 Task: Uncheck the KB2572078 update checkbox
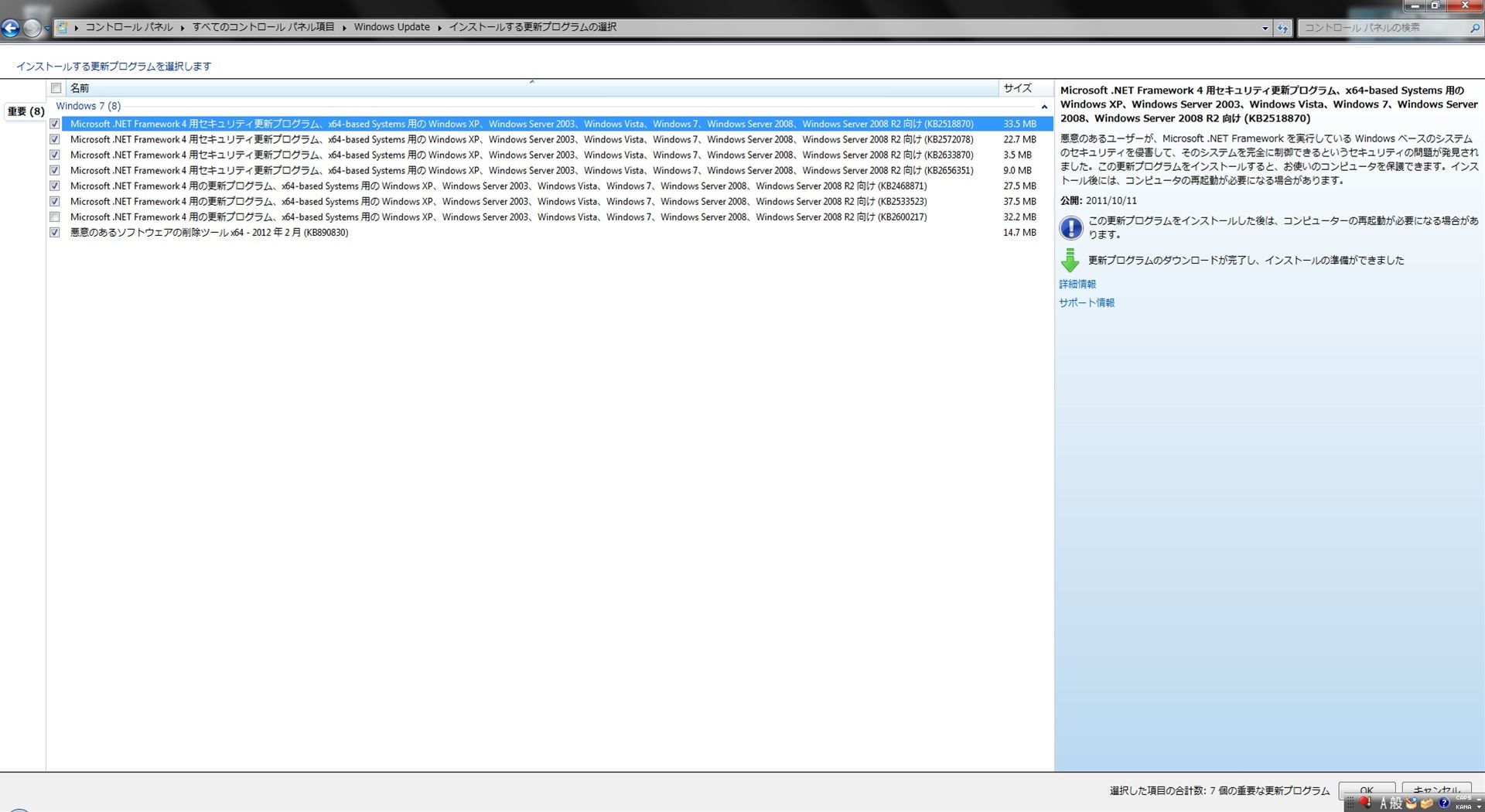(55, 139)
